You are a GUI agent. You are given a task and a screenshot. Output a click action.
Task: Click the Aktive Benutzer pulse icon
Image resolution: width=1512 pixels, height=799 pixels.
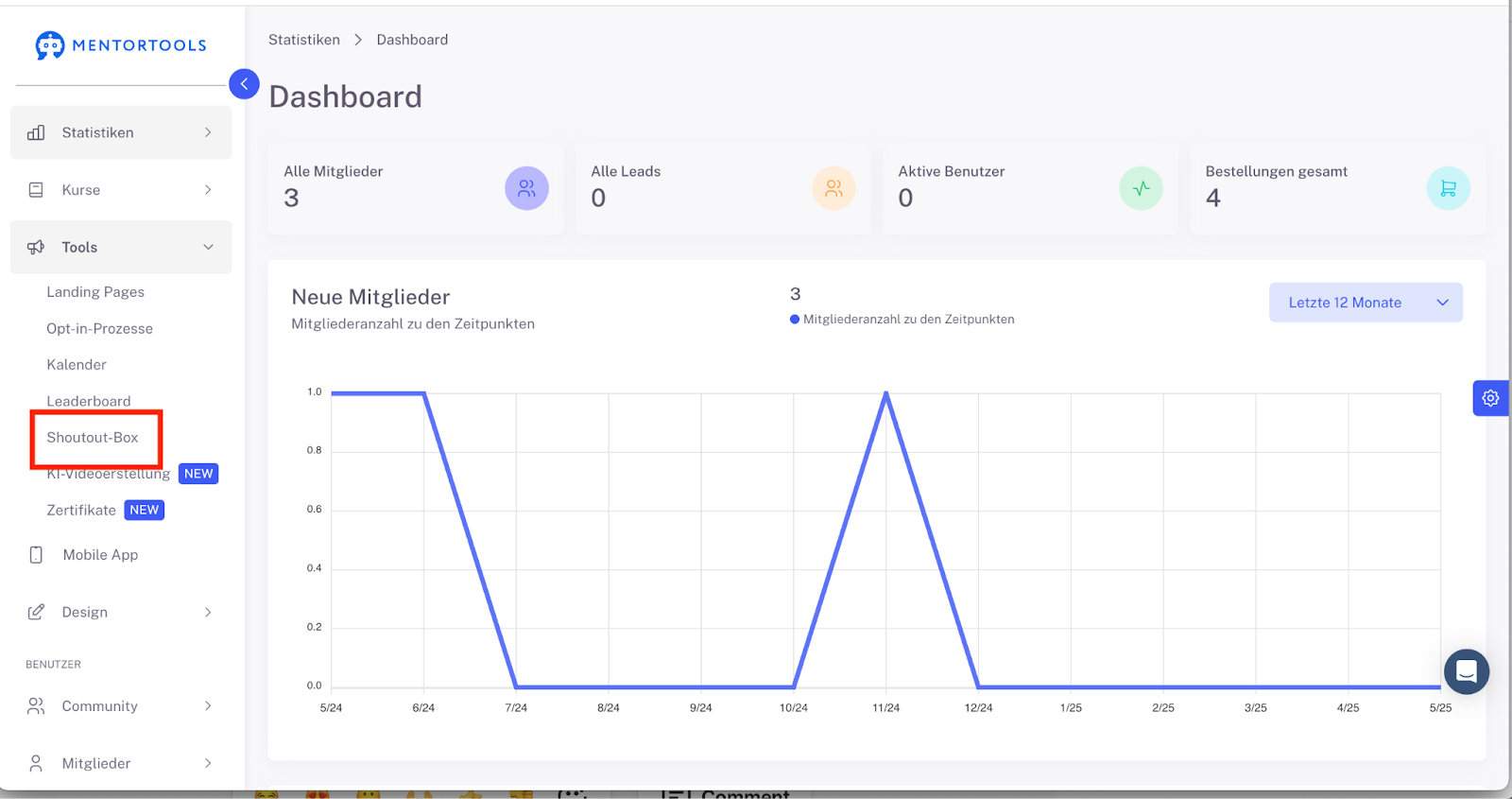pyautogui.click(x=1141, y=188)
